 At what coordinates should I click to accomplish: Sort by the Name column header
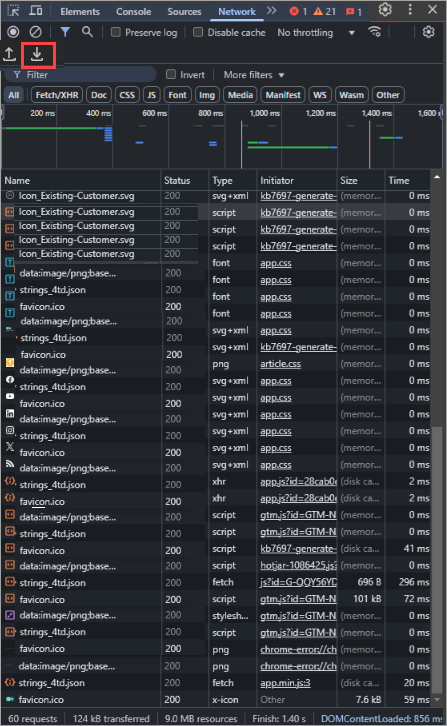coord(81,181)
